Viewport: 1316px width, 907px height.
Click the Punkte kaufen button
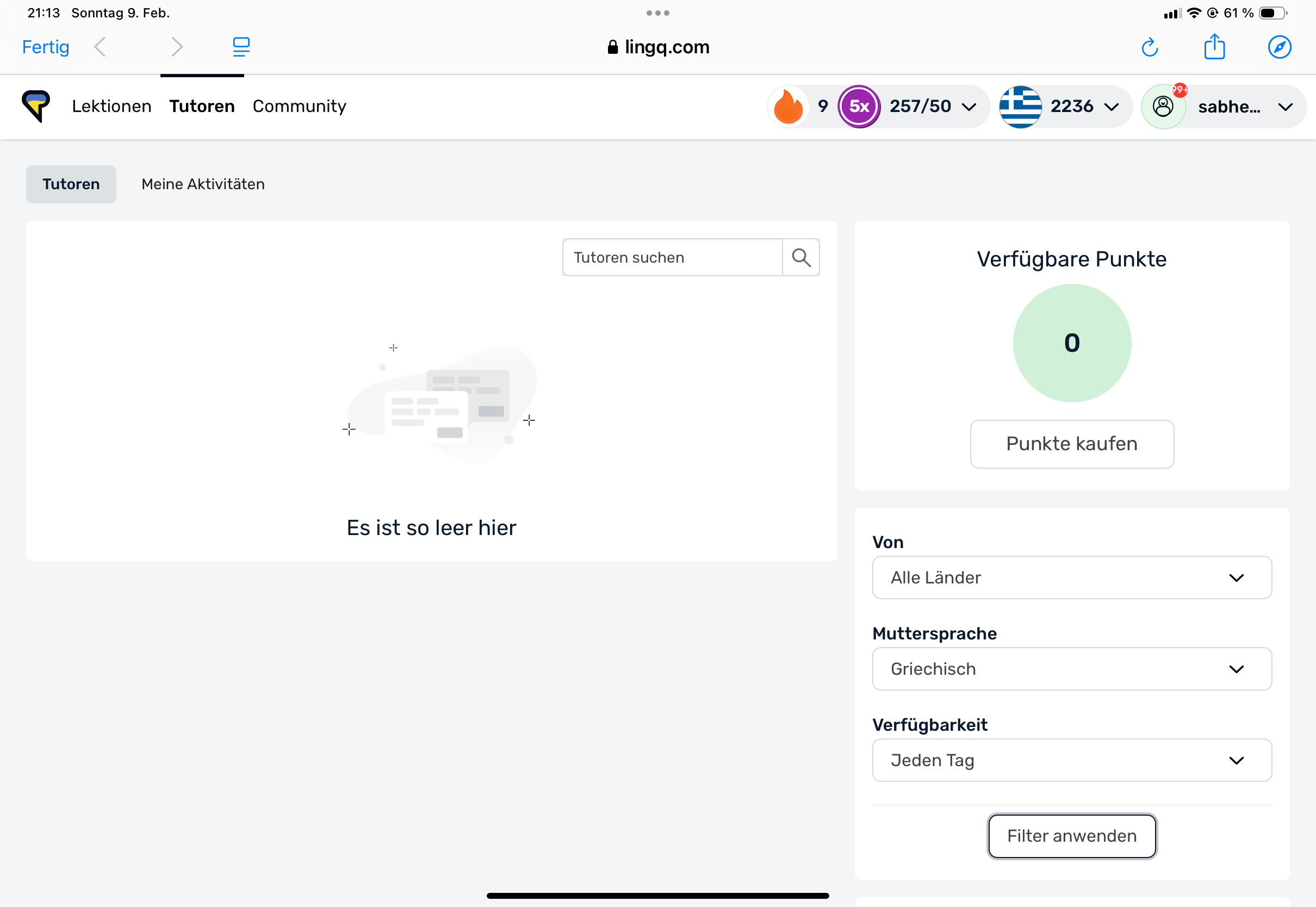click(x=1072, y=444)
